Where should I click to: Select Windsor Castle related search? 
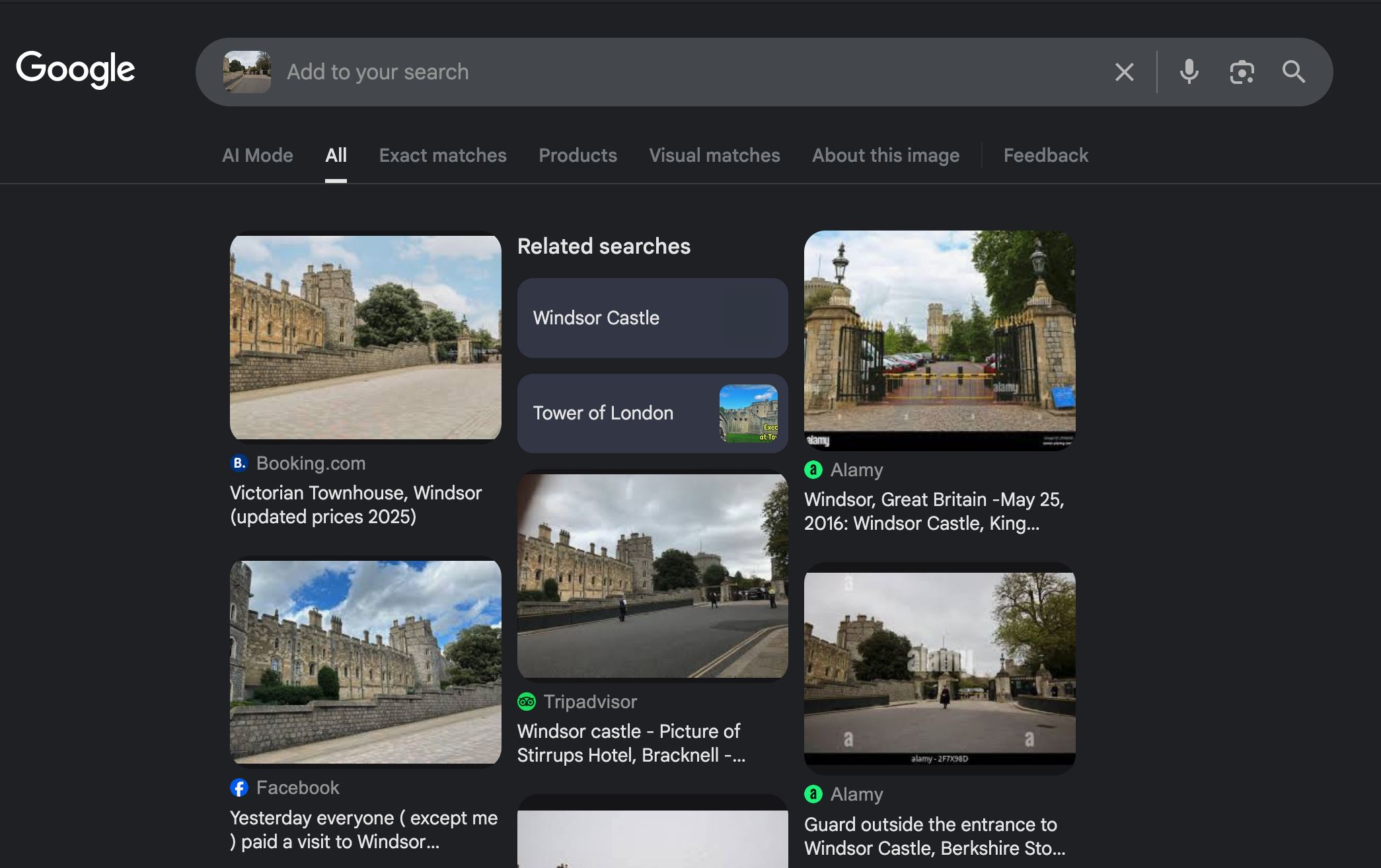652,318
